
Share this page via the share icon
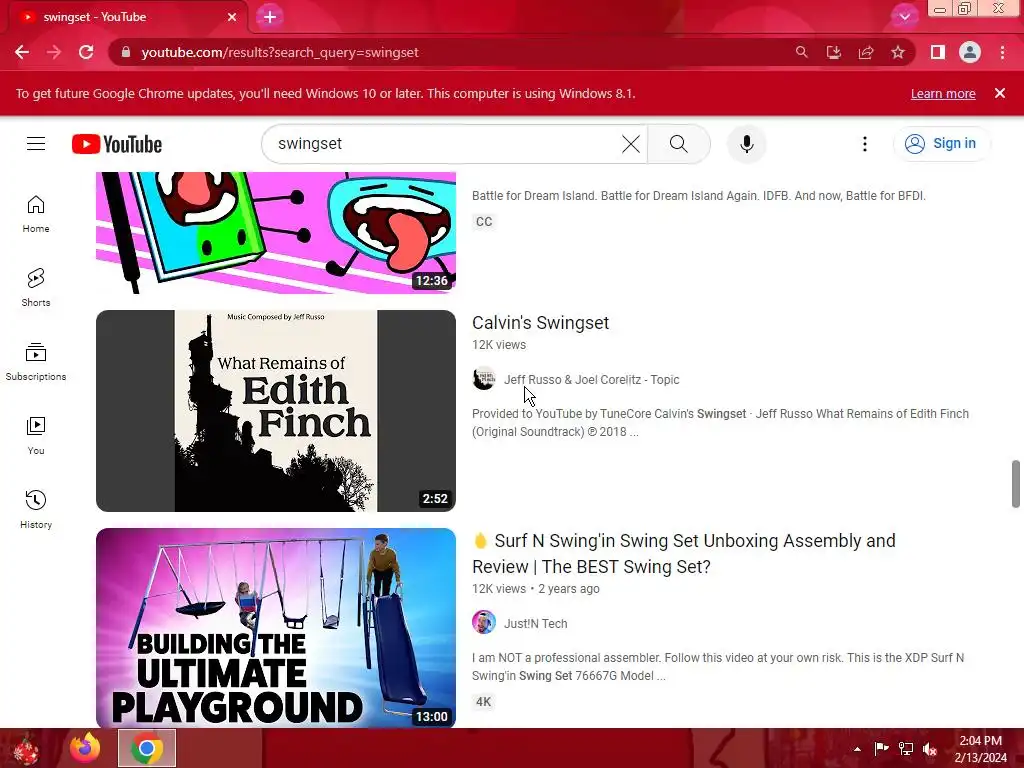tap(866, 52)
